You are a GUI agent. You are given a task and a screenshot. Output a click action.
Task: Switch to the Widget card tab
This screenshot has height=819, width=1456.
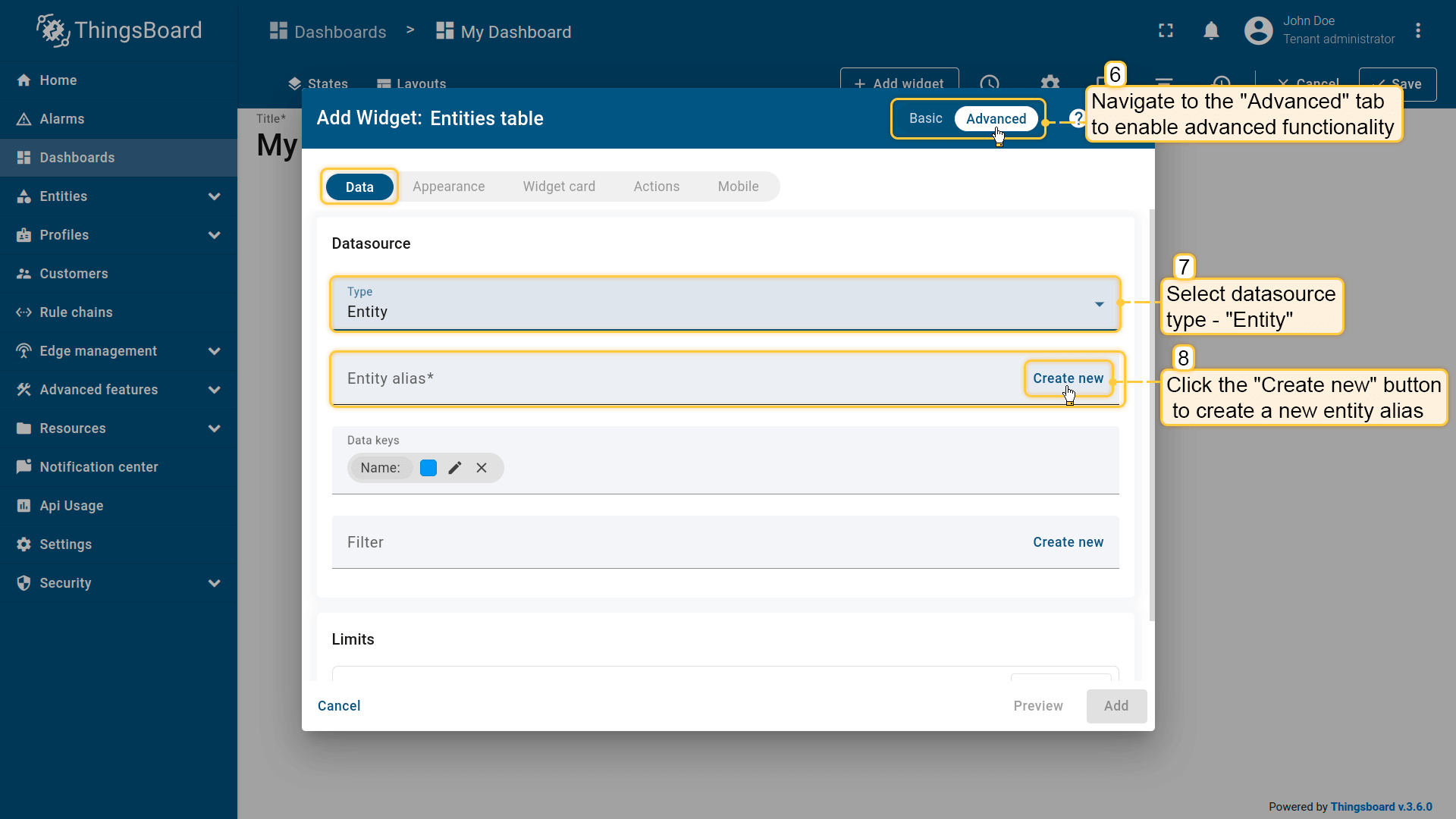pyautogui.click(x=559, y=187)
